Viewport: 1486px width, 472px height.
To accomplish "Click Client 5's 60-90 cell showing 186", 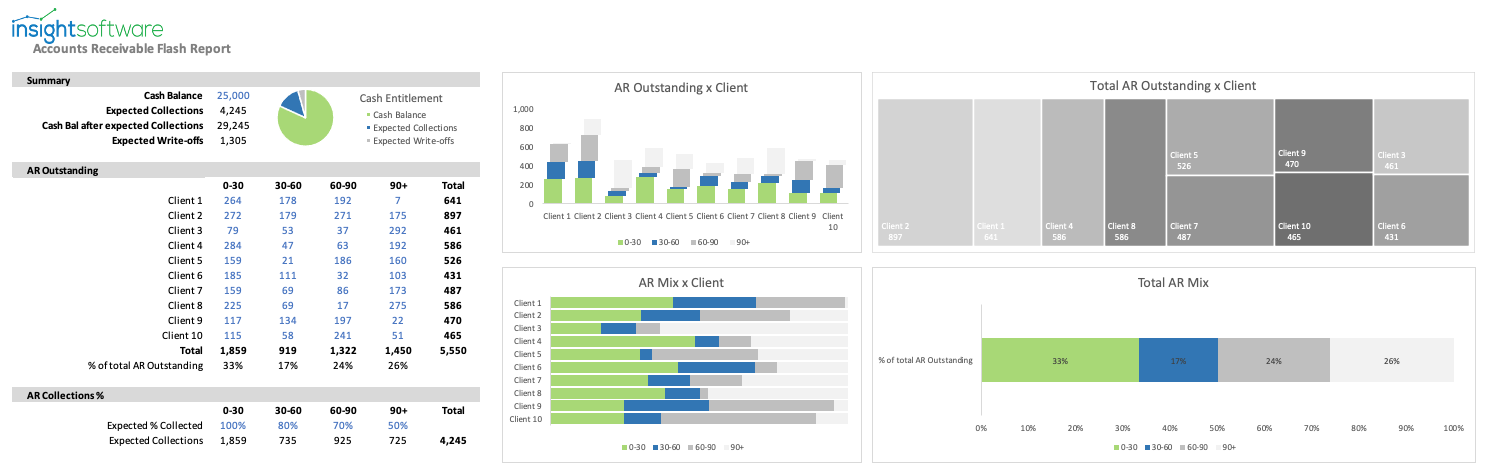I will 343,260.
